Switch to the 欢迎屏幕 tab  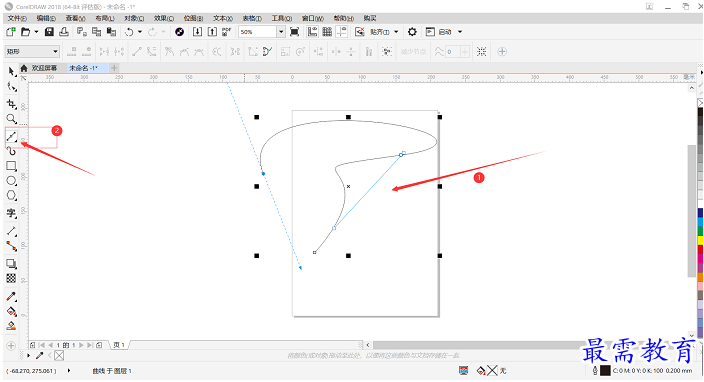point(44,68)
